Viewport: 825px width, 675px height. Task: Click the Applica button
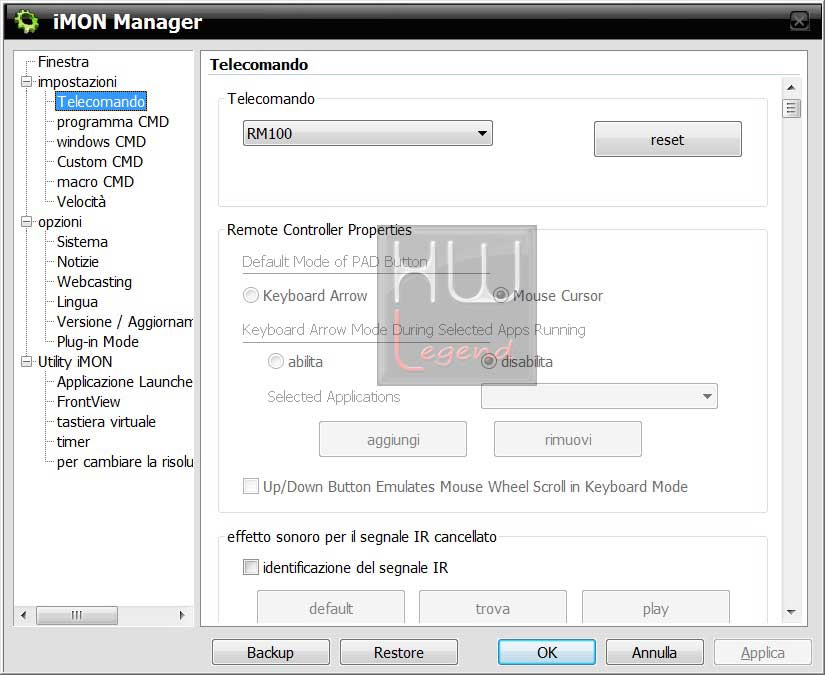[762, 652]
